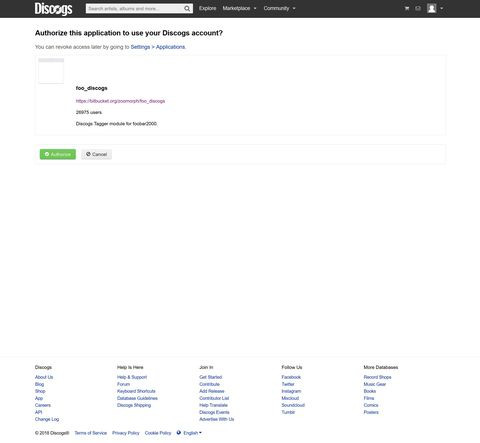The height and width of the screenshot is (443, 480).
Task: Open the Posters database link
Action: pyautogui.click(x=371, y=412)
